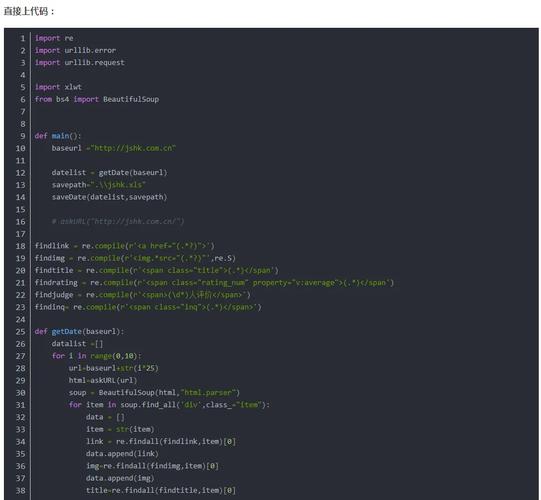
Task: Click 'url=baseurl+str(i*25)' line
Action: [114, 368]
